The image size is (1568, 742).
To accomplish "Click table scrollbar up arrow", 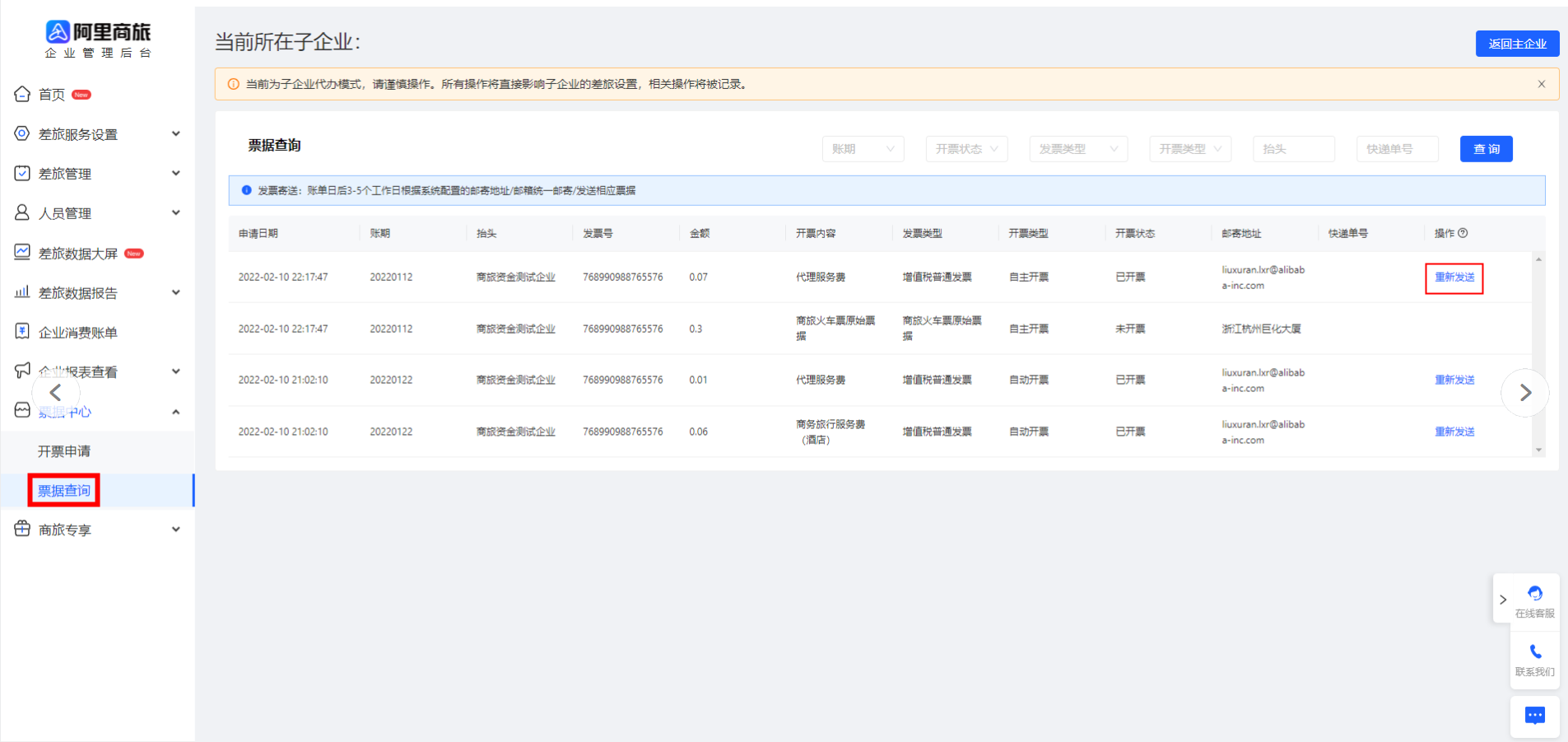I will pos(1538,259).
